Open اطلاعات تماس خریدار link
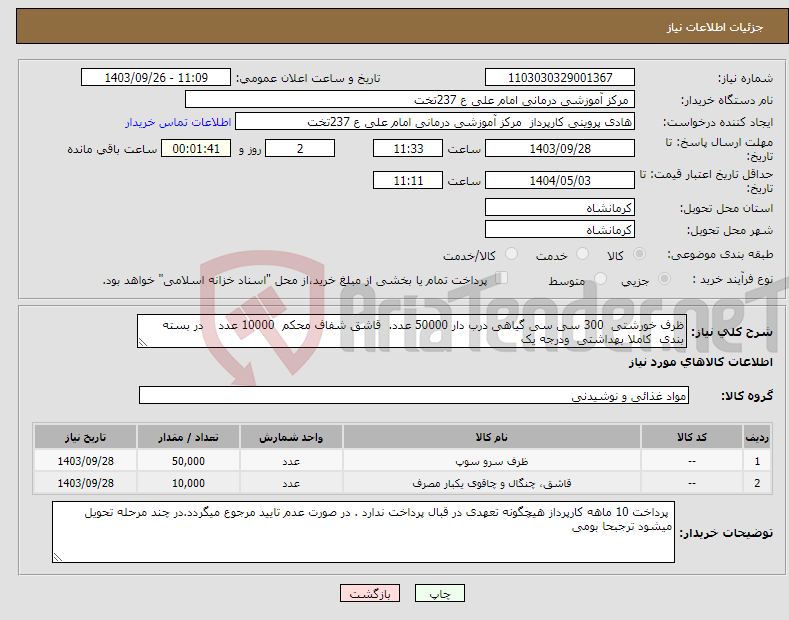Viewport: 789px width, 620px height. click(178, 122)
